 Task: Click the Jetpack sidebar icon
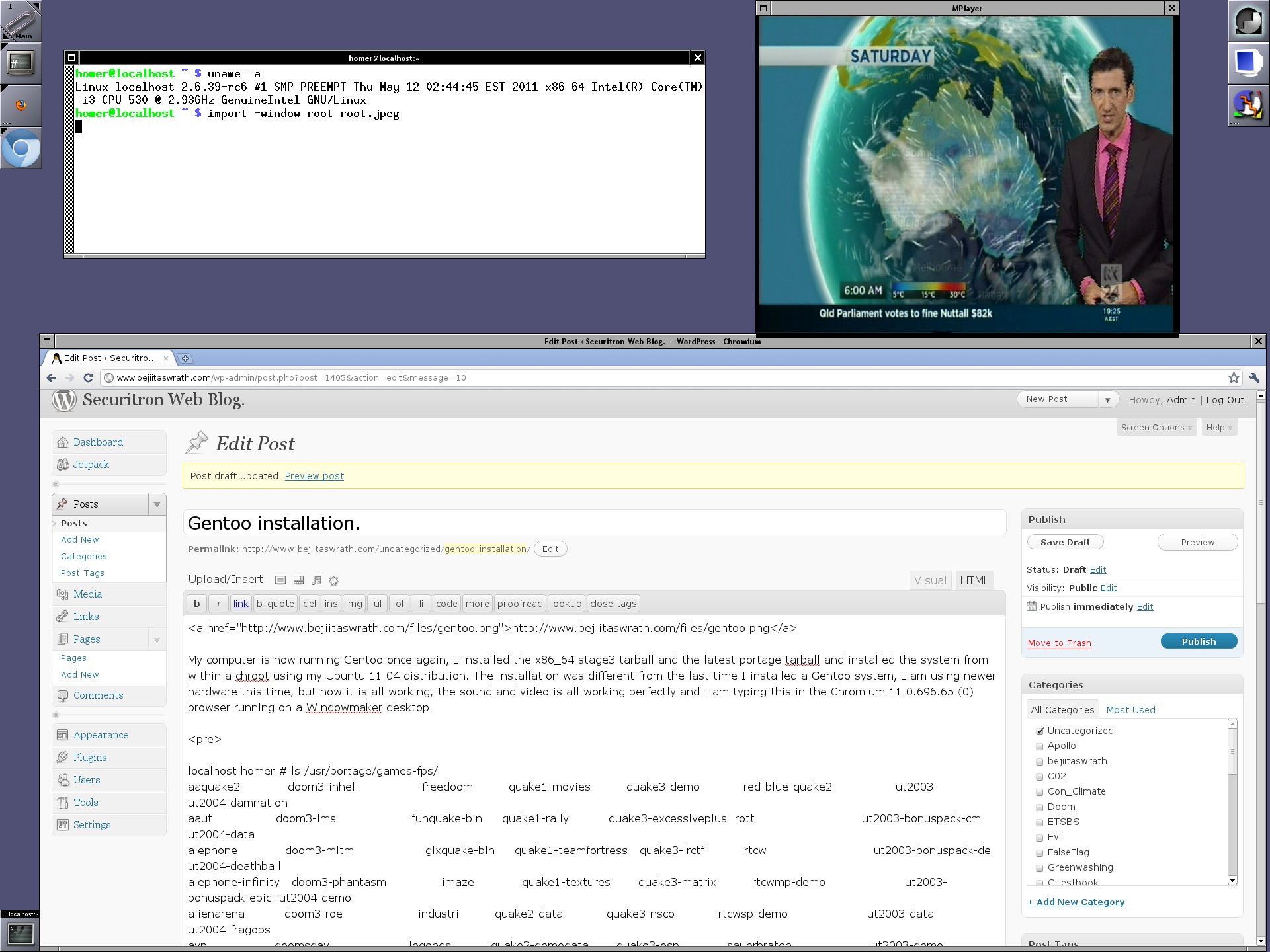[x=63, y=465]
